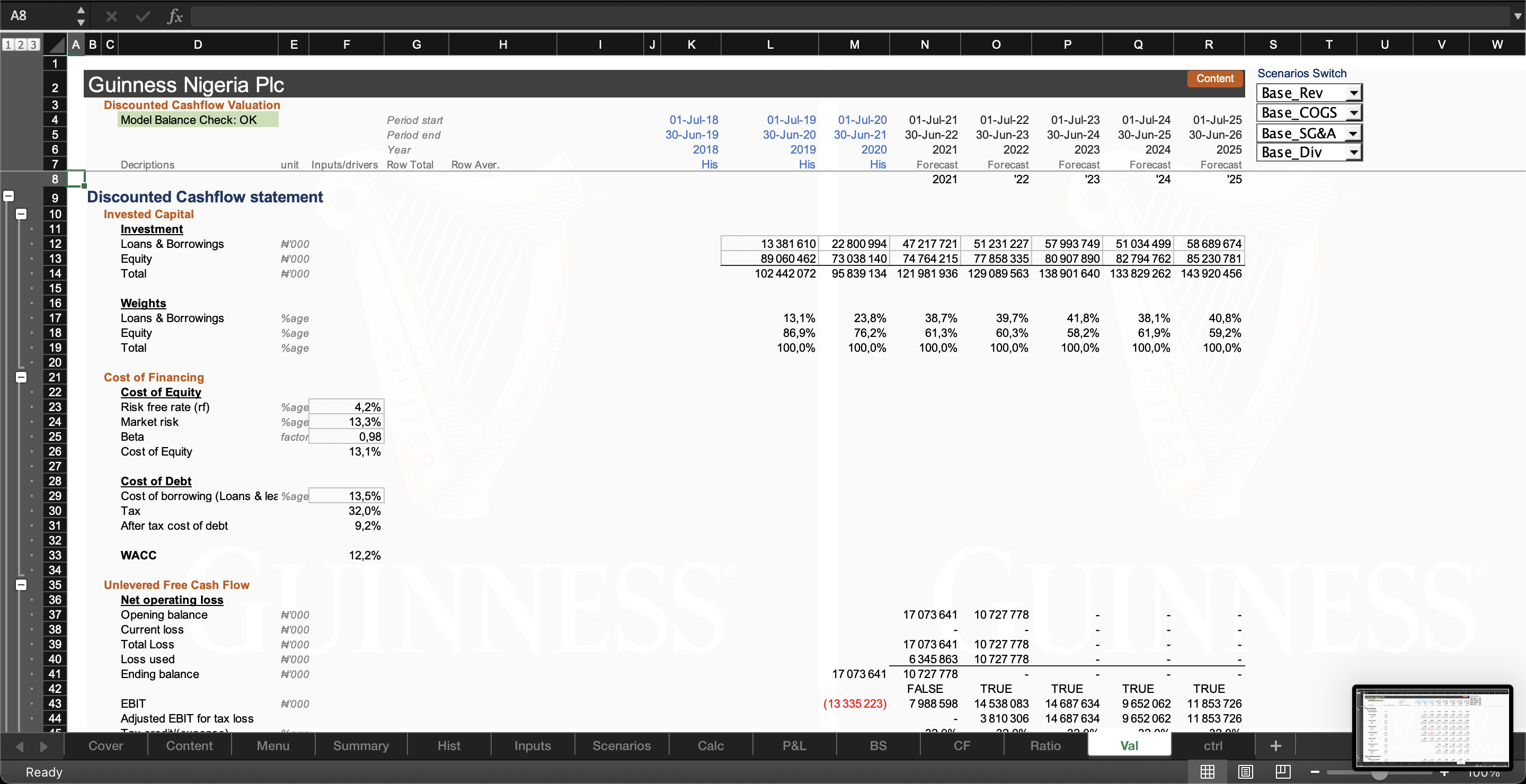Select row 12 header

tap(55, 243)
